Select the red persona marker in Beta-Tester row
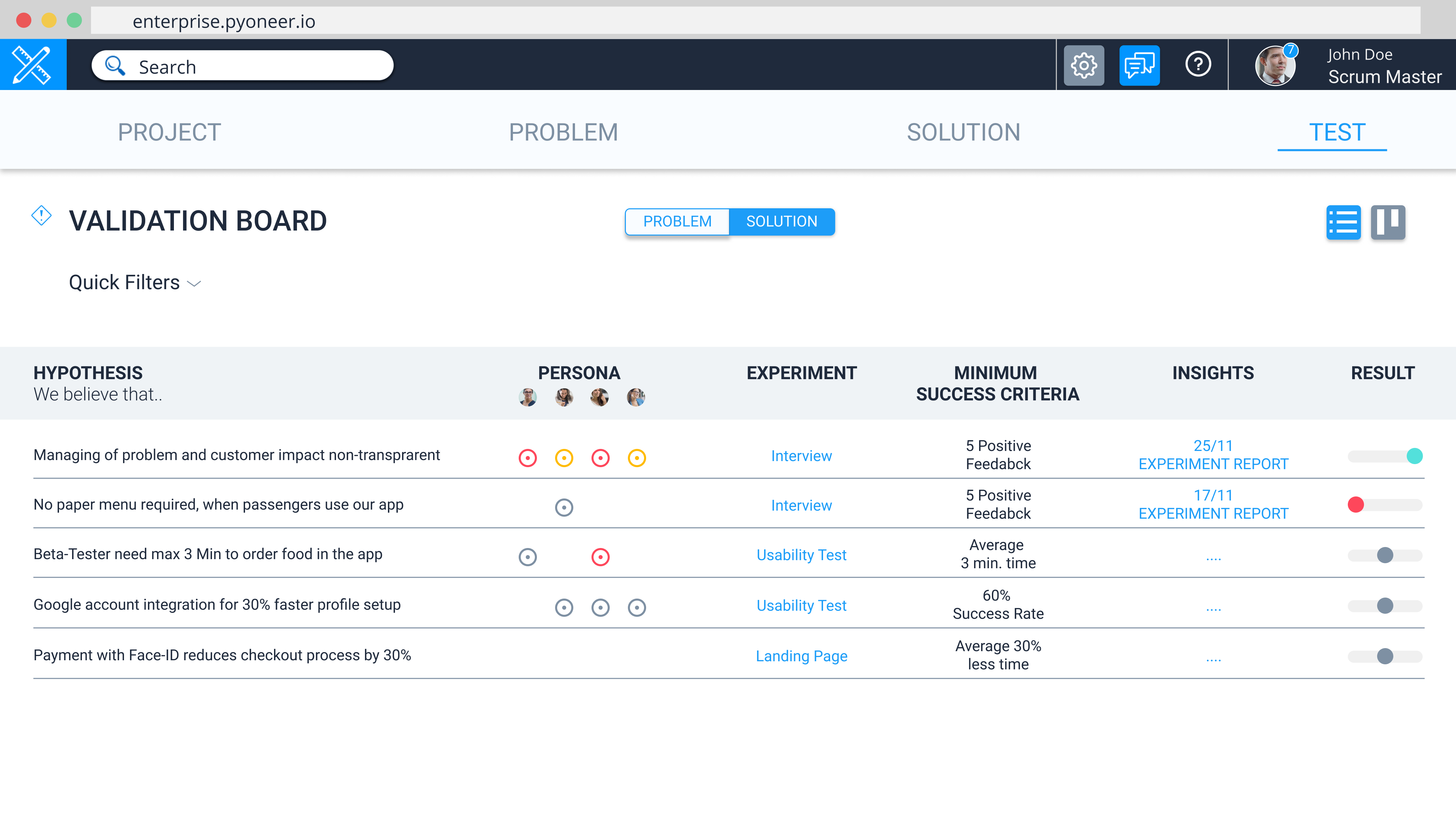The width and height of the screenshot is (1456, 819). click(x=600, y=557)
